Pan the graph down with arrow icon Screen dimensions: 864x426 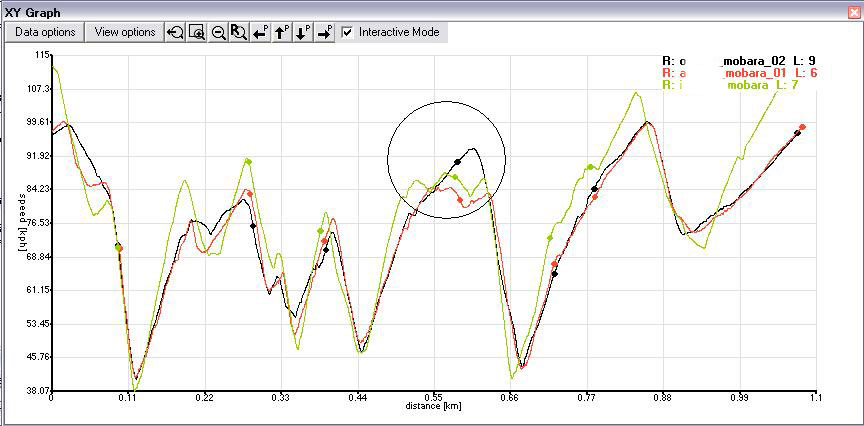pyautogui.click(x=303, y=33)
